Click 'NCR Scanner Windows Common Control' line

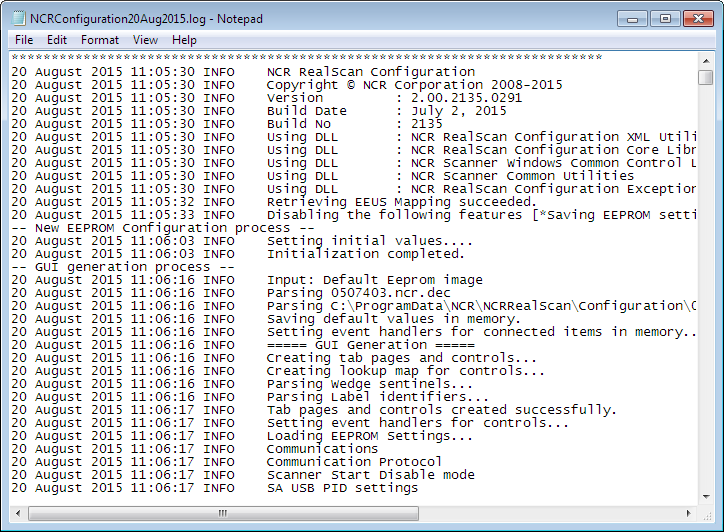(554, 163)
